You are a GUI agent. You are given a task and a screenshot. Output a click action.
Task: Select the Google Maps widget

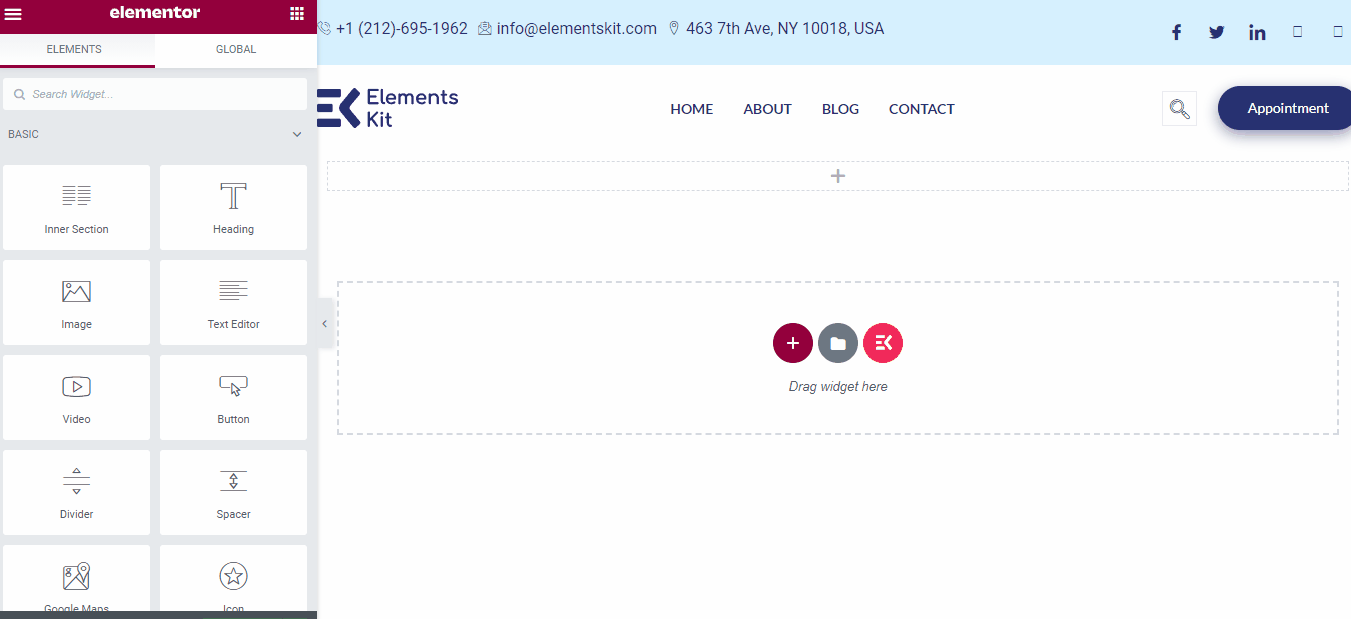pos(76,580)
